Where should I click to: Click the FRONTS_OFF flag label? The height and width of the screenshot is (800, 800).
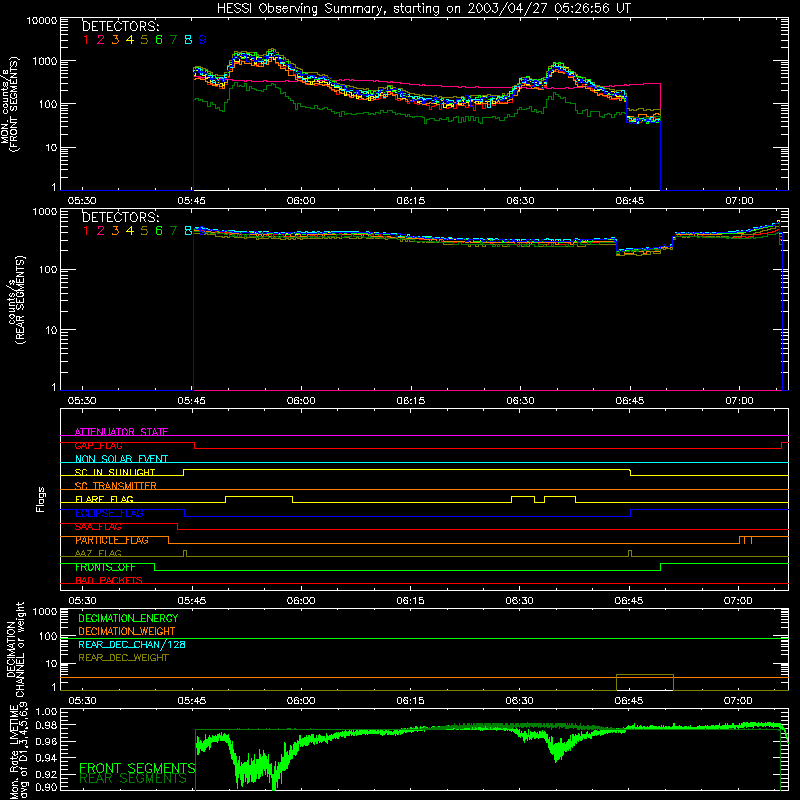[x=105, y=567]
